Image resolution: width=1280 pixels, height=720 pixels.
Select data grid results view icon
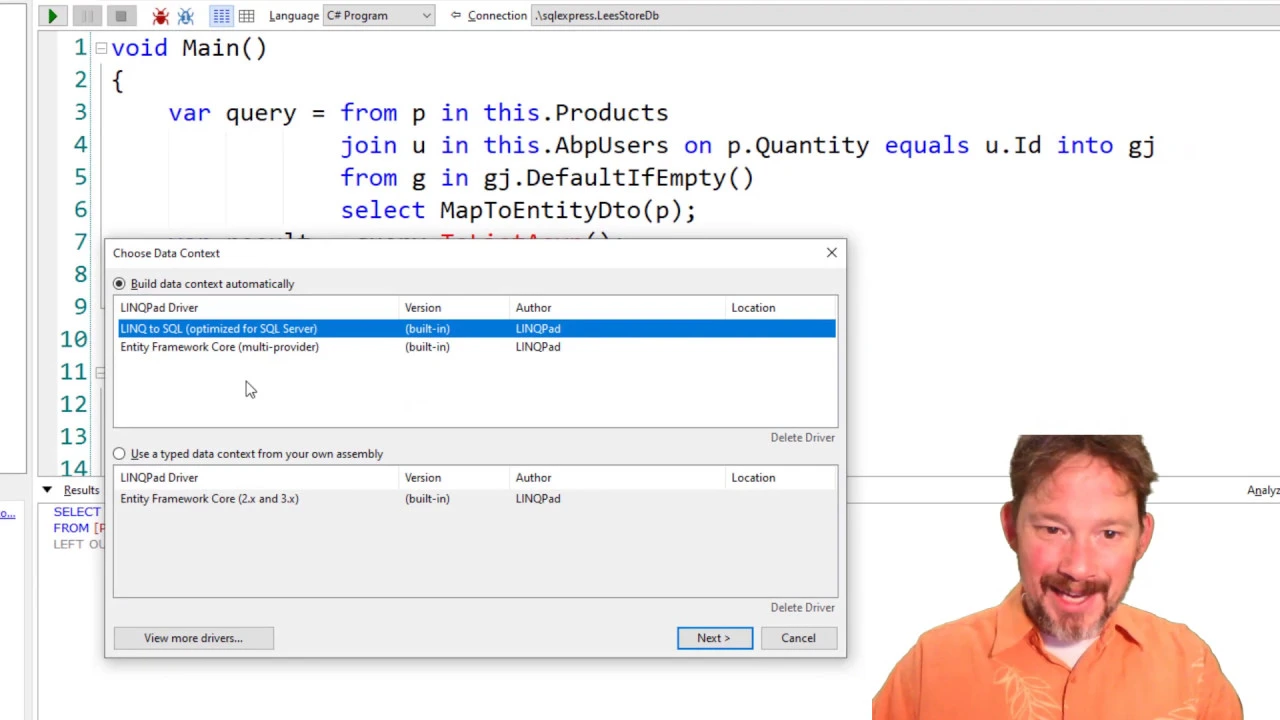[246, 16]
